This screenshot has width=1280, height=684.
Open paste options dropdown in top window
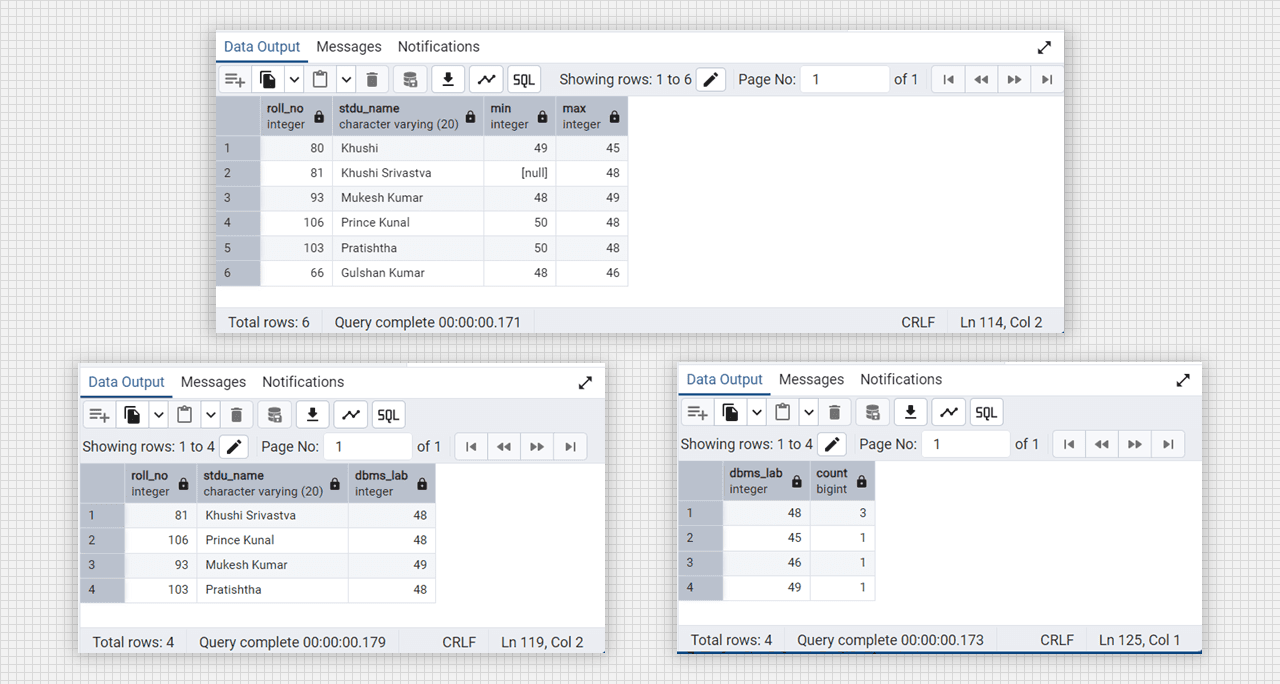[x=347, y=80]
